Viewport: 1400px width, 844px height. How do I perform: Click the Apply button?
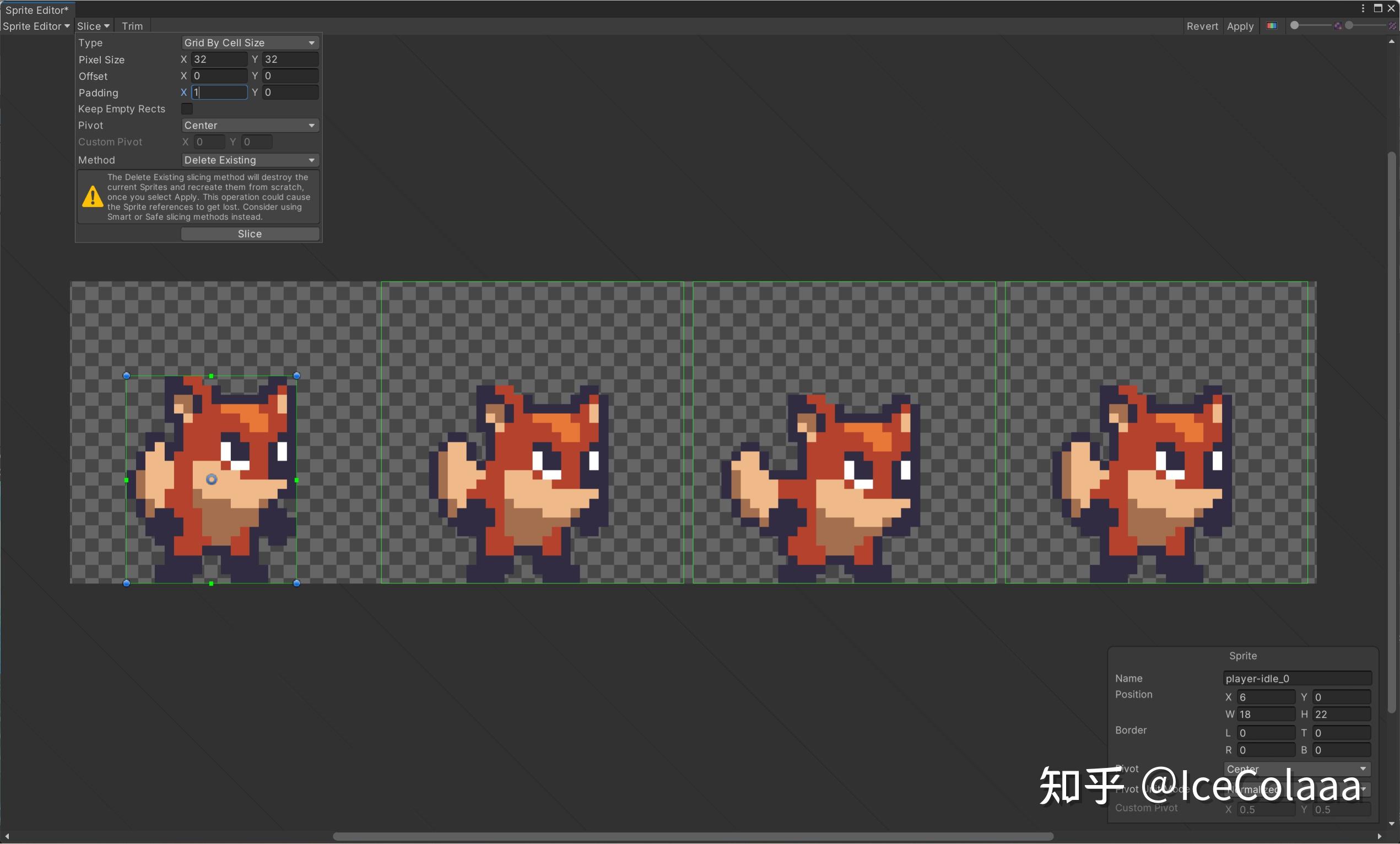tap(1240, 26)
